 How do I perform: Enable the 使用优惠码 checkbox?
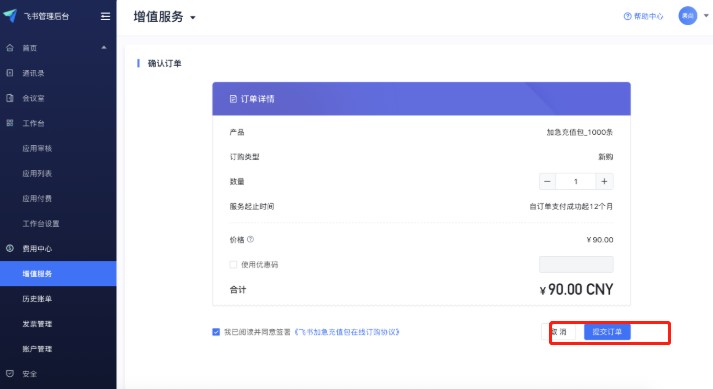click(x=233, y=264)
